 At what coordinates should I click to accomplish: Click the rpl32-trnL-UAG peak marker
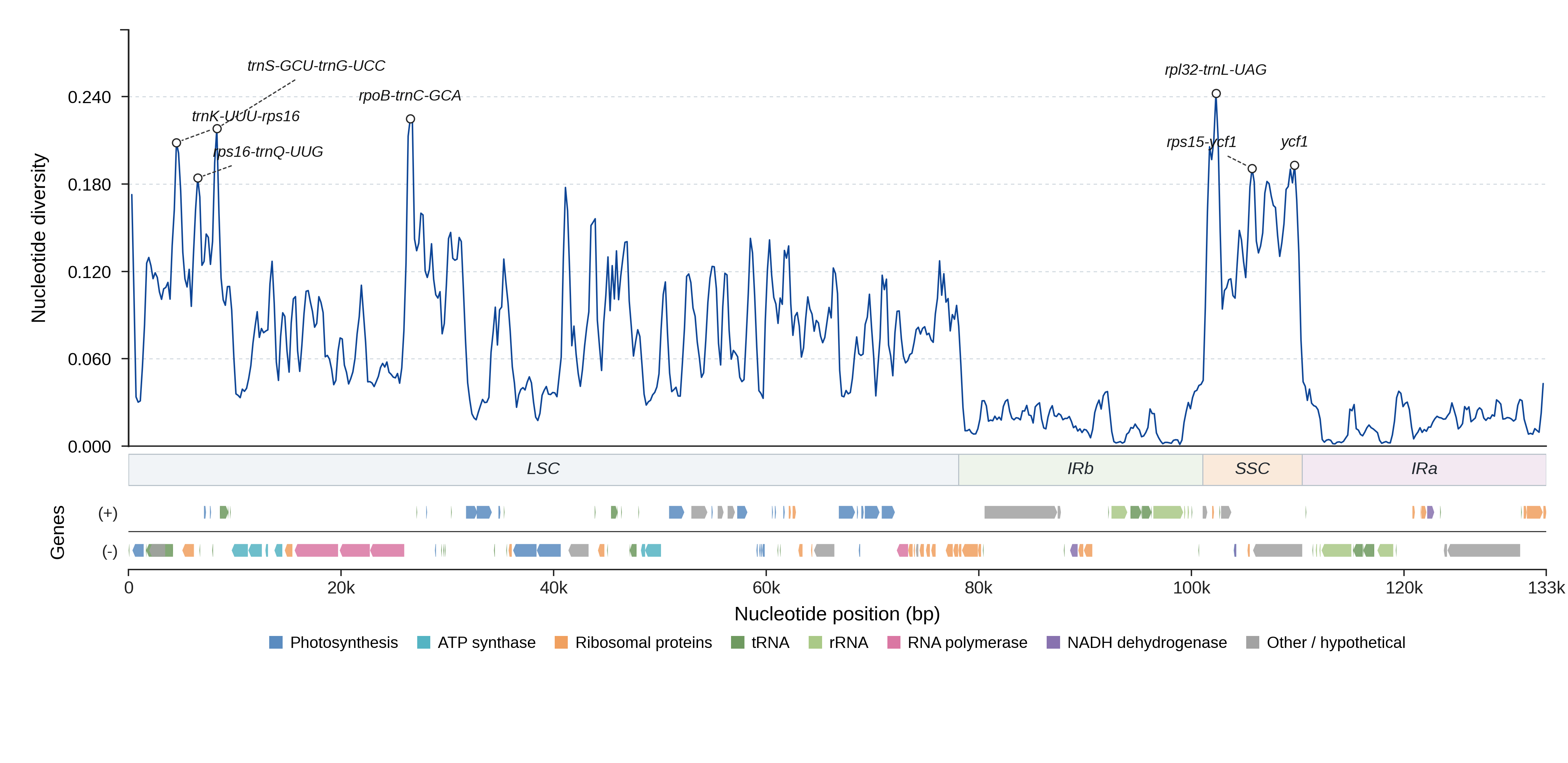pyautogui.click(x=1216, y=94)
